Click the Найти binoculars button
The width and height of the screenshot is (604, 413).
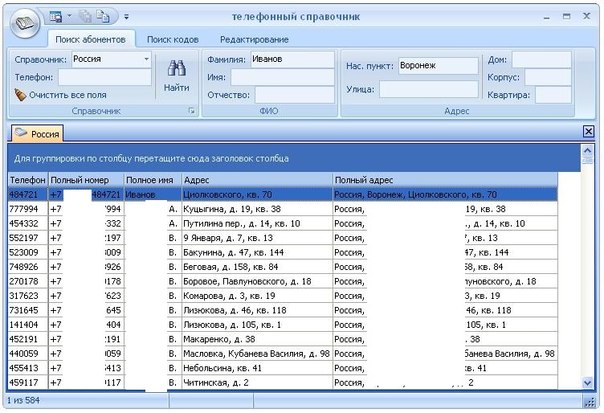(176, 76)
